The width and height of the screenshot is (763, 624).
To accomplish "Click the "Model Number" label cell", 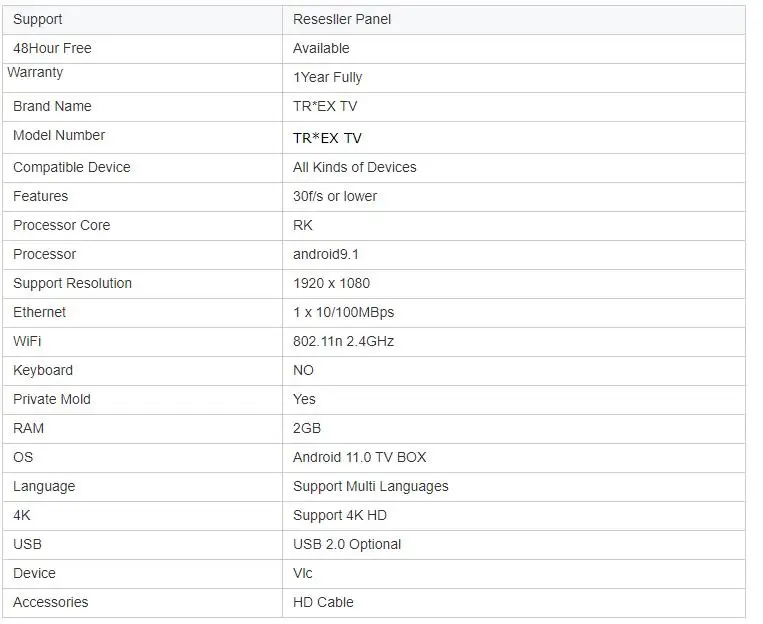I will 59,135.
